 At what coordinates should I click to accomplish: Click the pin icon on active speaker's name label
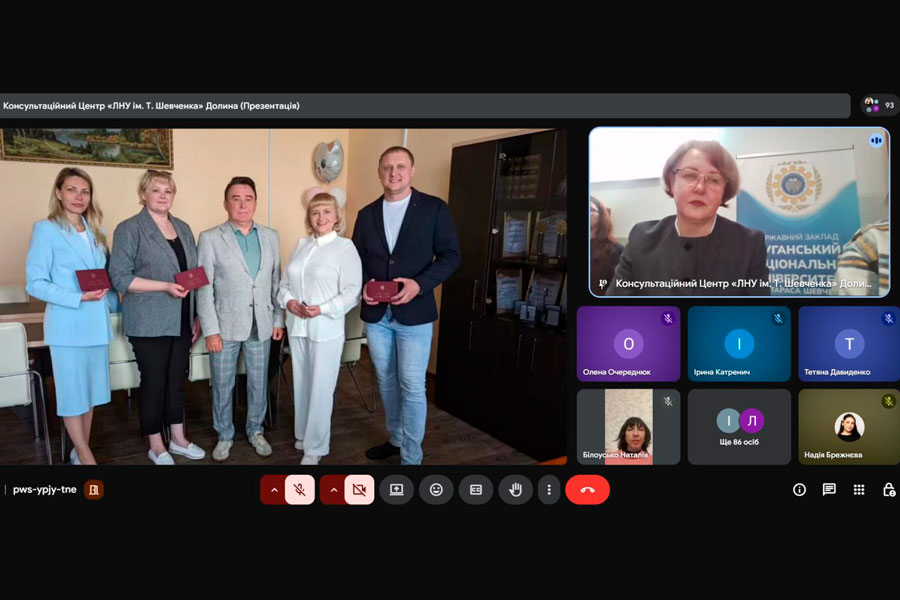click(x=603, y=284)
